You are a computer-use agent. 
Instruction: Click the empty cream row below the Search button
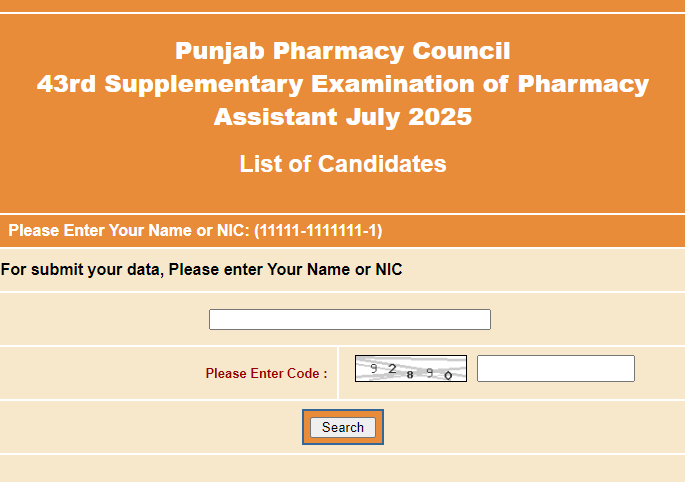click(342, 469)
